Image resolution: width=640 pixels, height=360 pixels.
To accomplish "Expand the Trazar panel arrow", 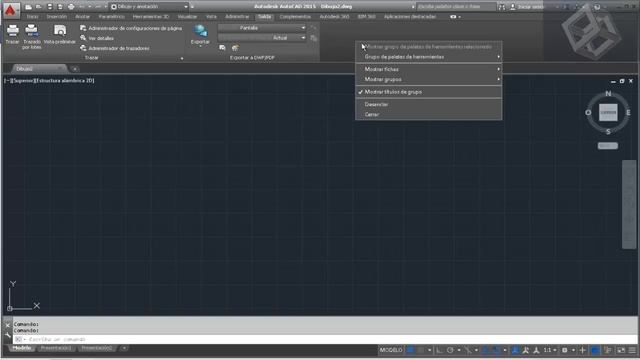I will click(x=182, y=58).
